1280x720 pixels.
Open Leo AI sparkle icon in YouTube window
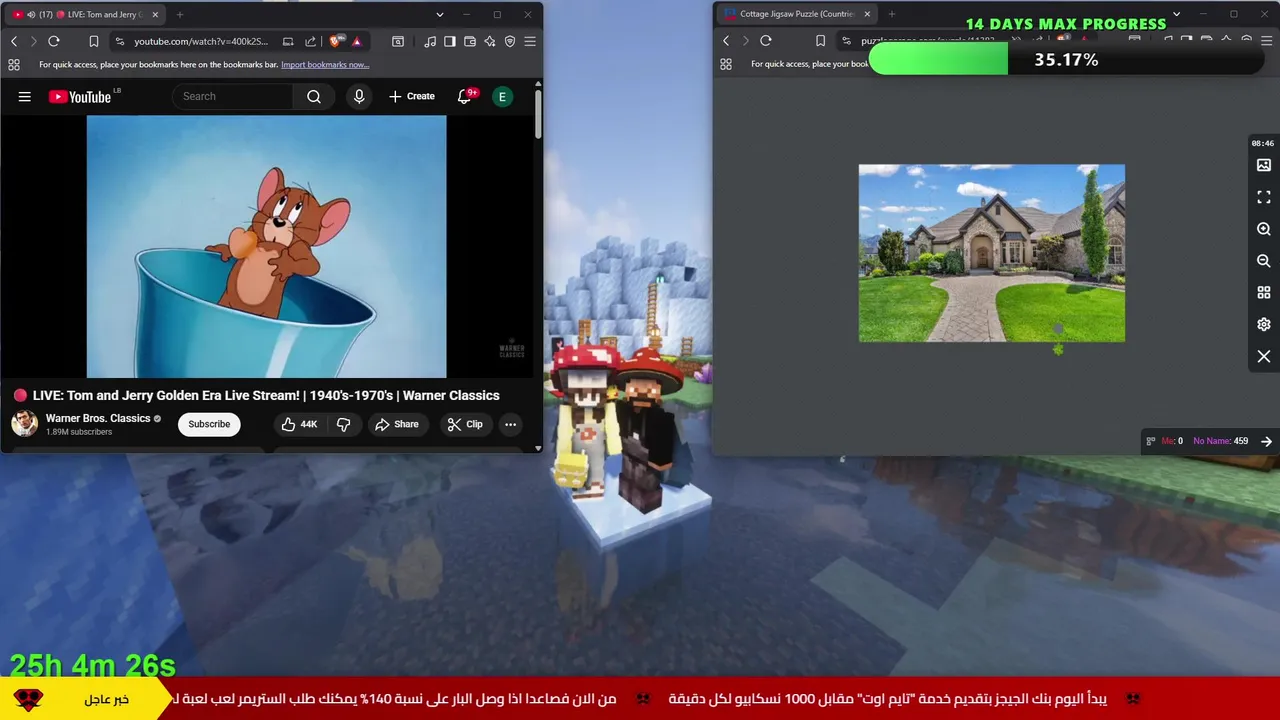(490, 41)
